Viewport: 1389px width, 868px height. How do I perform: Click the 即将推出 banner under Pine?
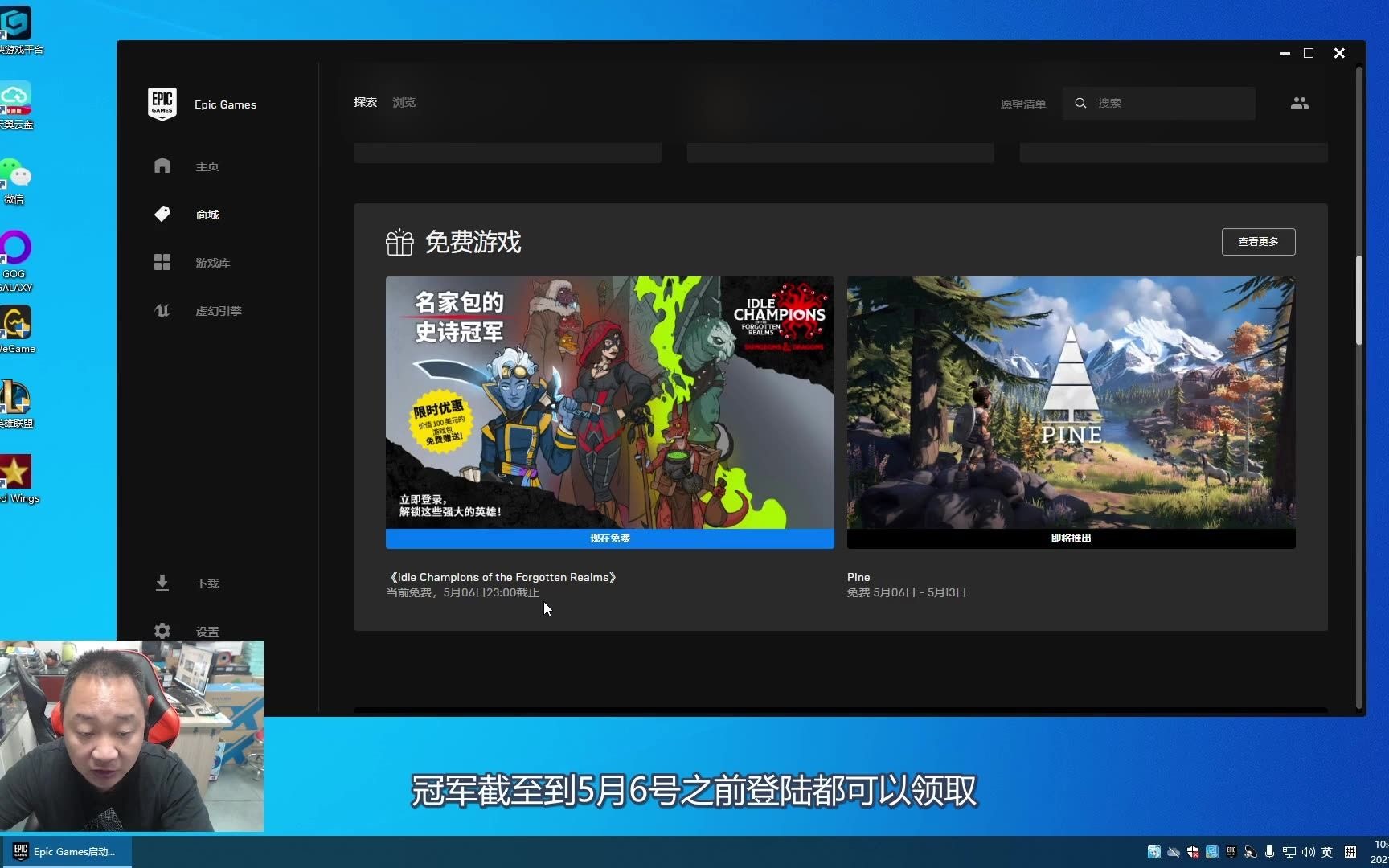(x=1071, y=538)
